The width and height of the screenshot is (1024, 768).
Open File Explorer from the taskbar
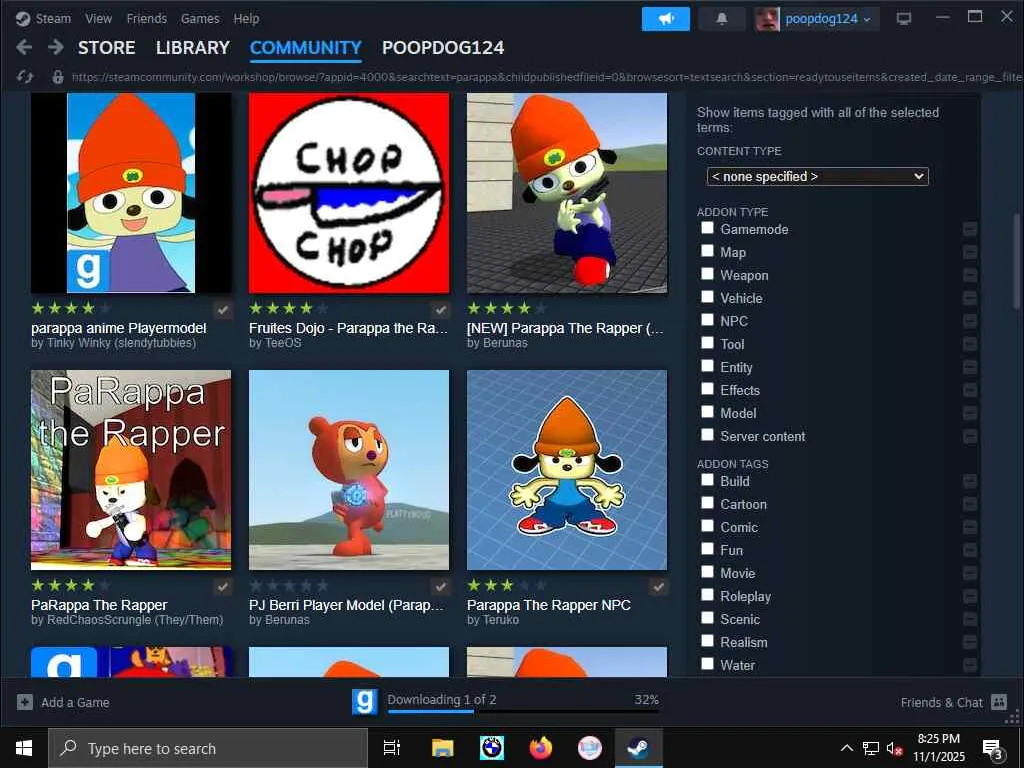442,748
